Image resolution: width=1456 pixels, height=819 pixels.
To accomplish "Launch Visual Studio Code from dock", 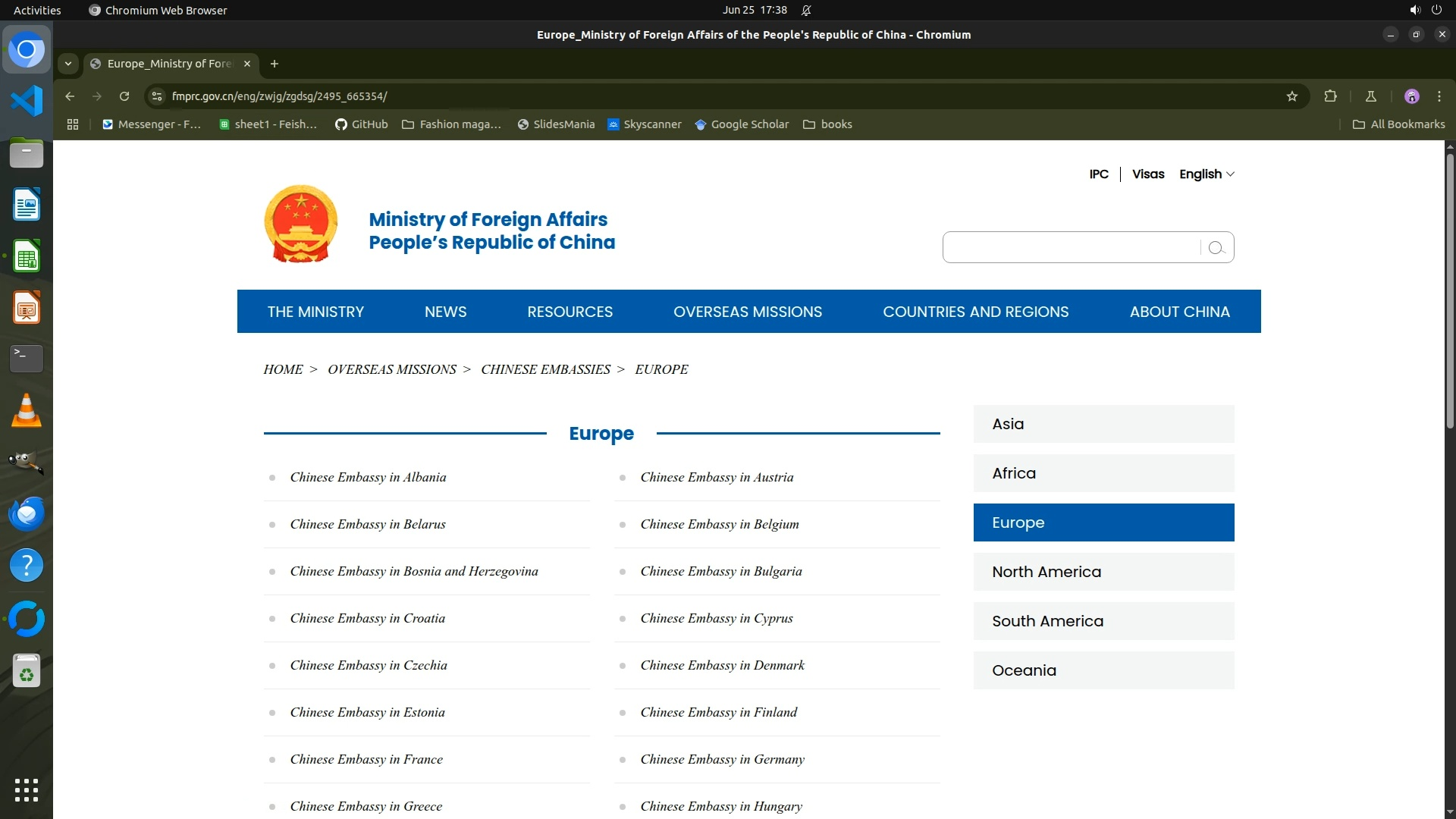I will (x=27, y=101).
